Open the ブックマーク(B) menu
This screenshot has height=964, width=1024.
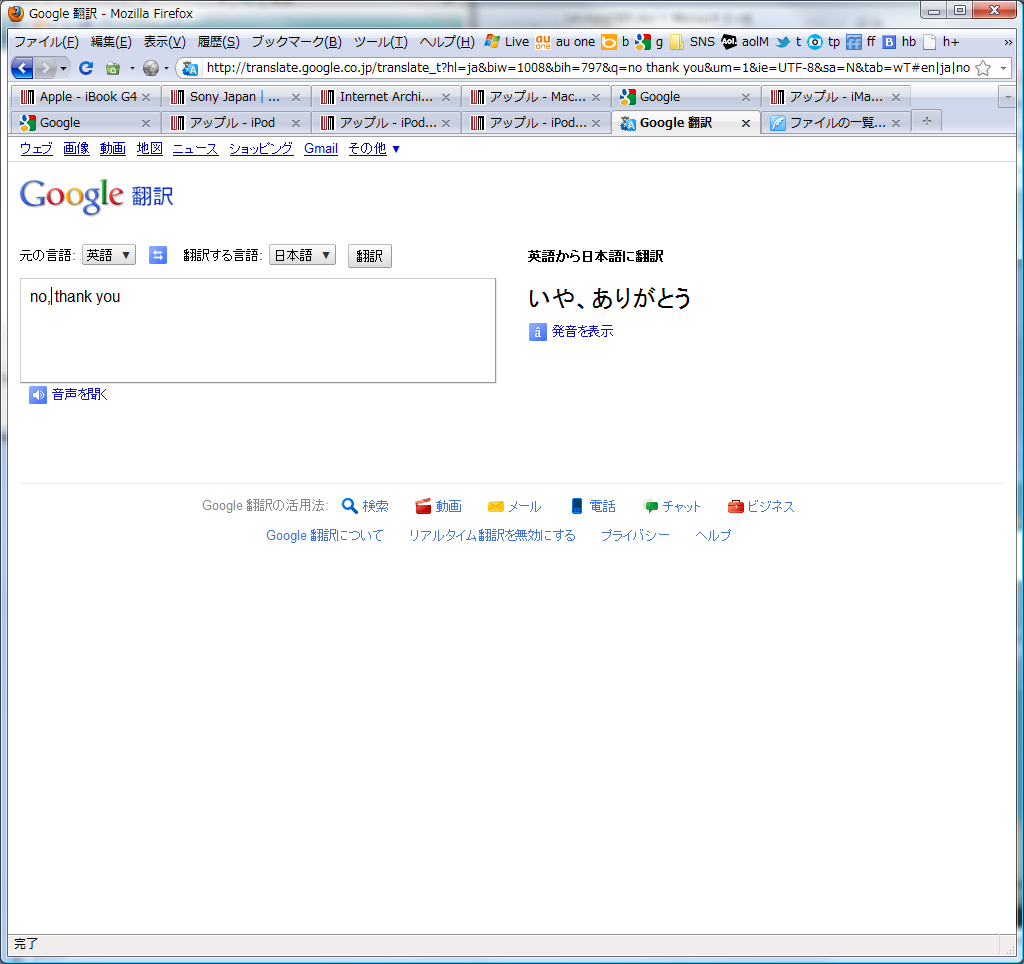pyautogui.click(x=296, y=42)
